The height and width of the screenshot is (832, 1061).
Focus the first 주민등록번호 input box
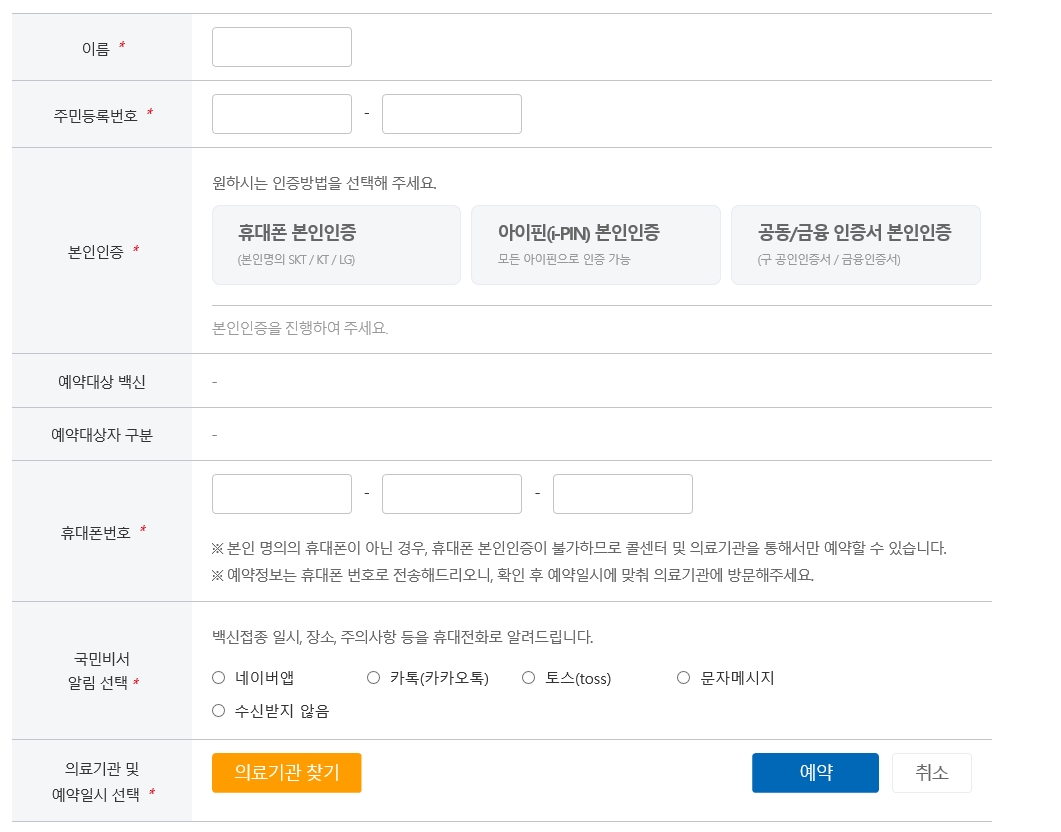(x=281, y=114)
